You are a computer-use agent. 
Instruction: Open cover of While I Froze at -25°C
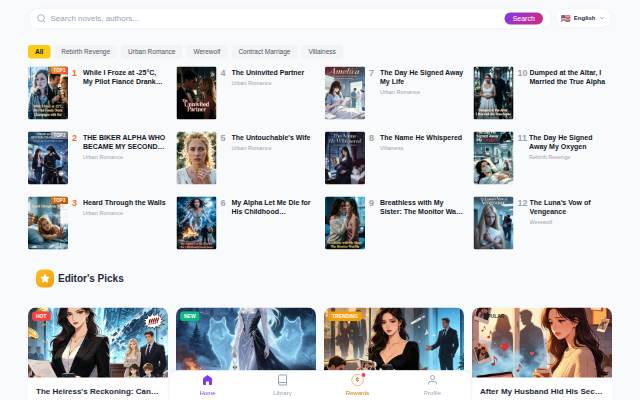pos(48,93)
